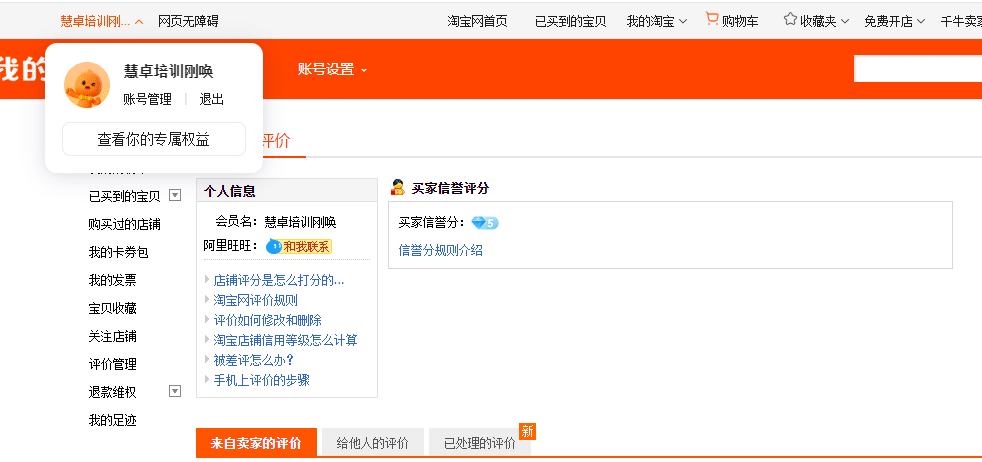Open the 账号设置 dropdown menu
The image size is (982, 462).
click(332, 69)
